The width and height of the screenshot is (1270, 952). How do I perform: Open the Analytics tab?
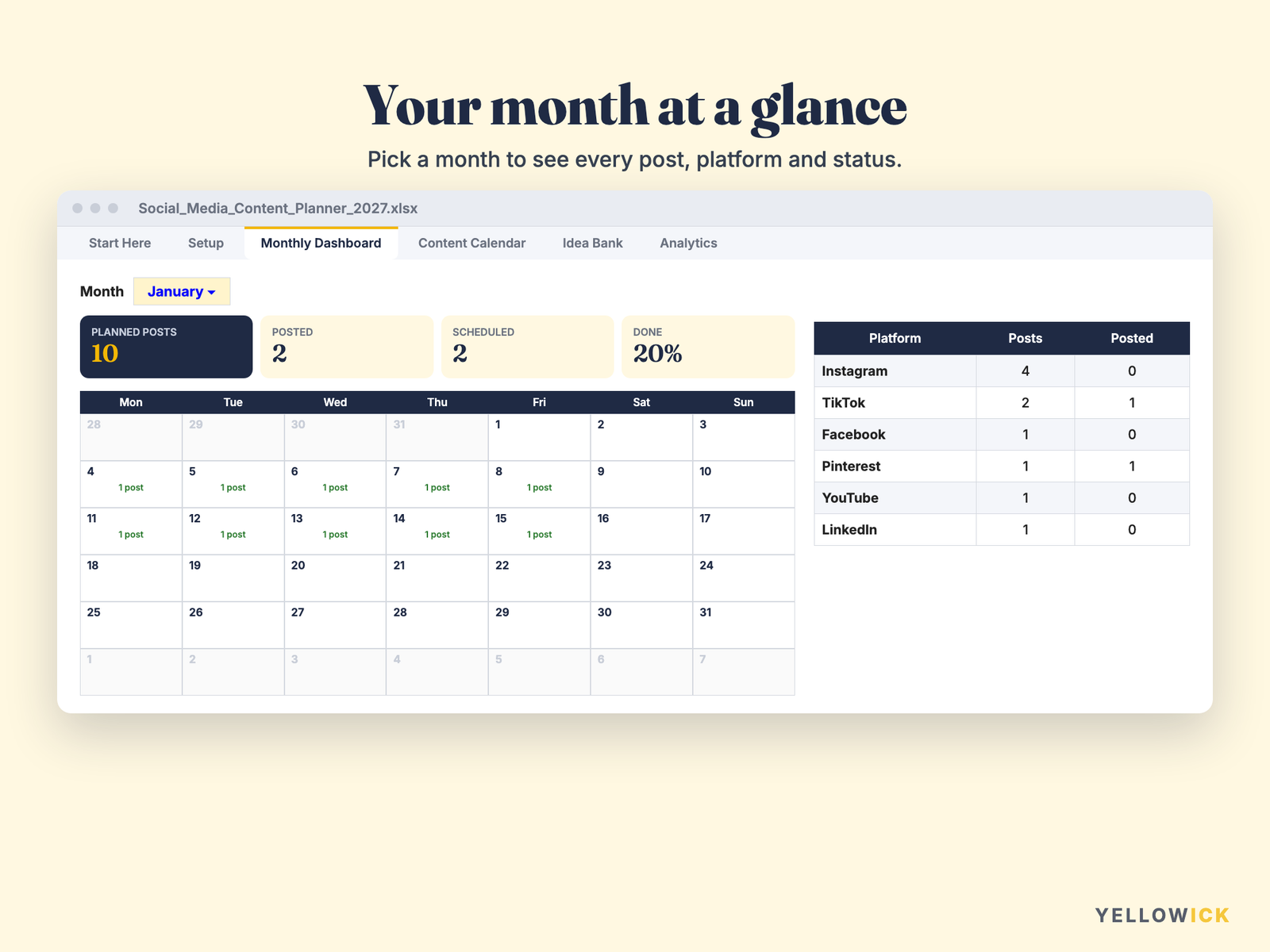tap(688, 243)
